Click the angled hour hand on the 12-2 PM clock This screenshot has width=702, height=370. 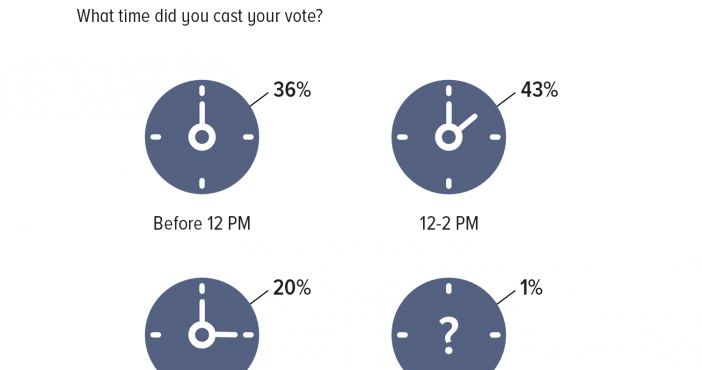click(467, 123)
